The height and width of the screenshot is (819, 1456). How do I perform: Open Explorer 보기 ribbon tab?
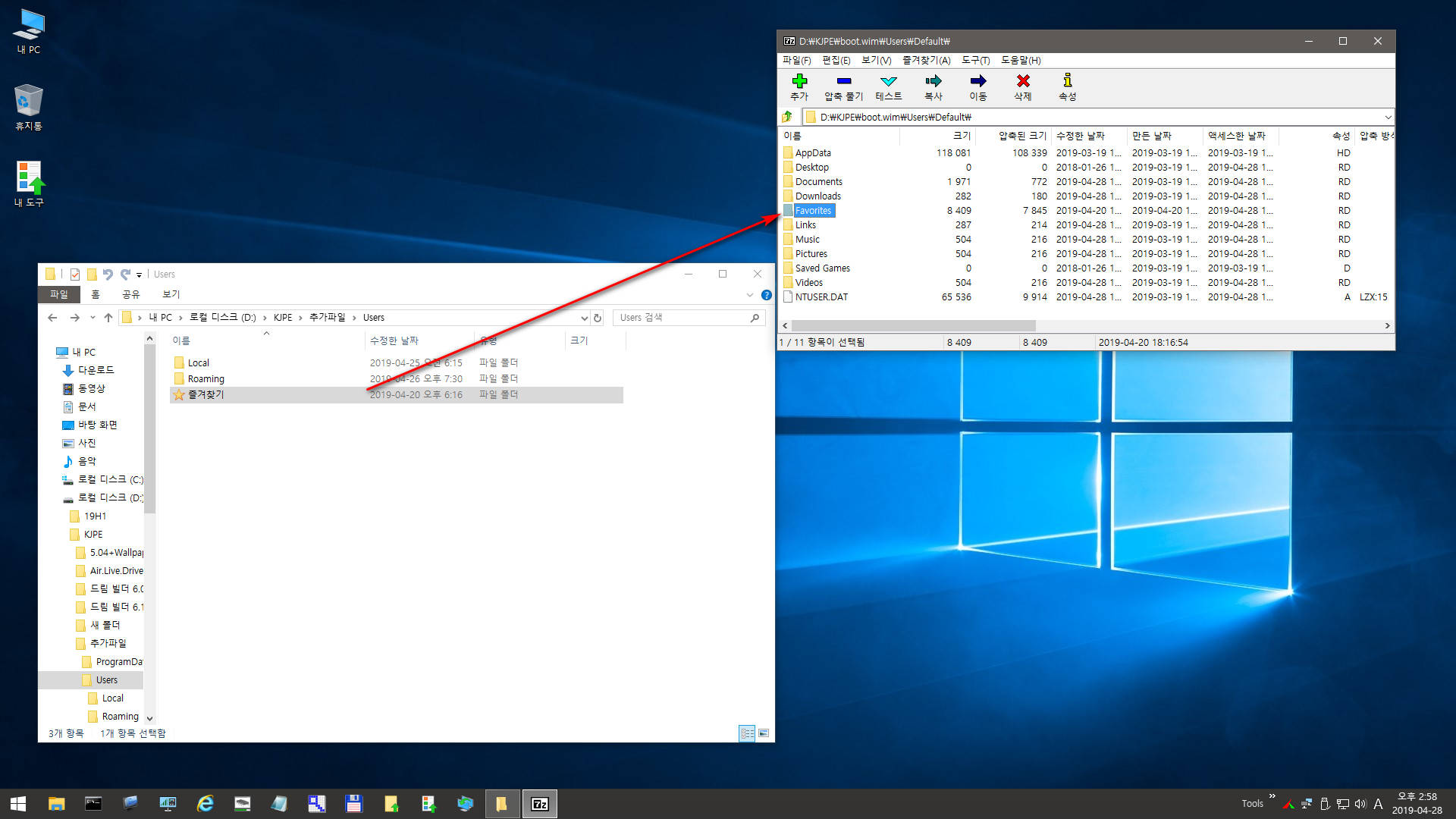(171, 294)
